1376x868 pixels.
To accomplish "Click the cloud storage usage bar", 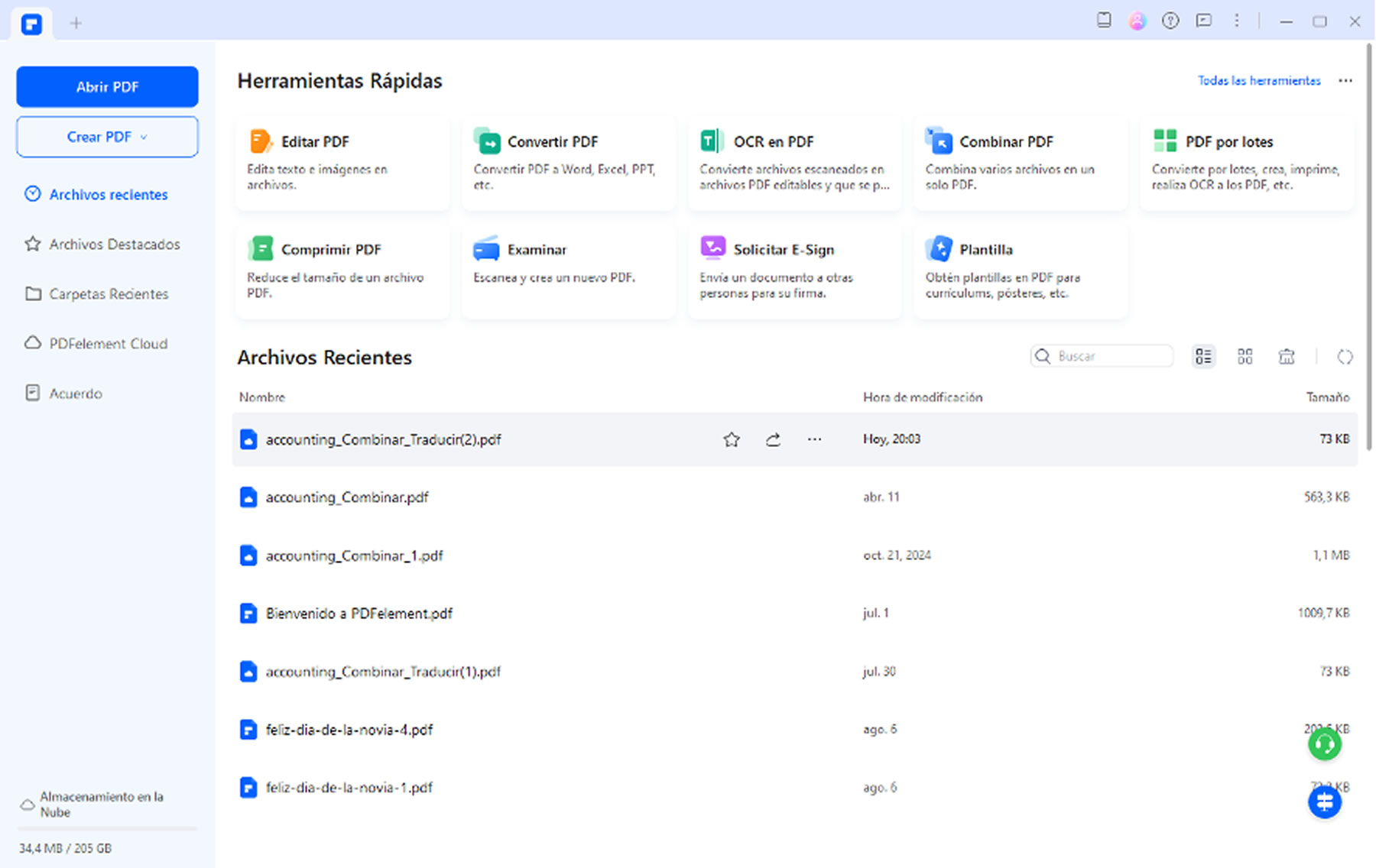I will coord(107,828).
